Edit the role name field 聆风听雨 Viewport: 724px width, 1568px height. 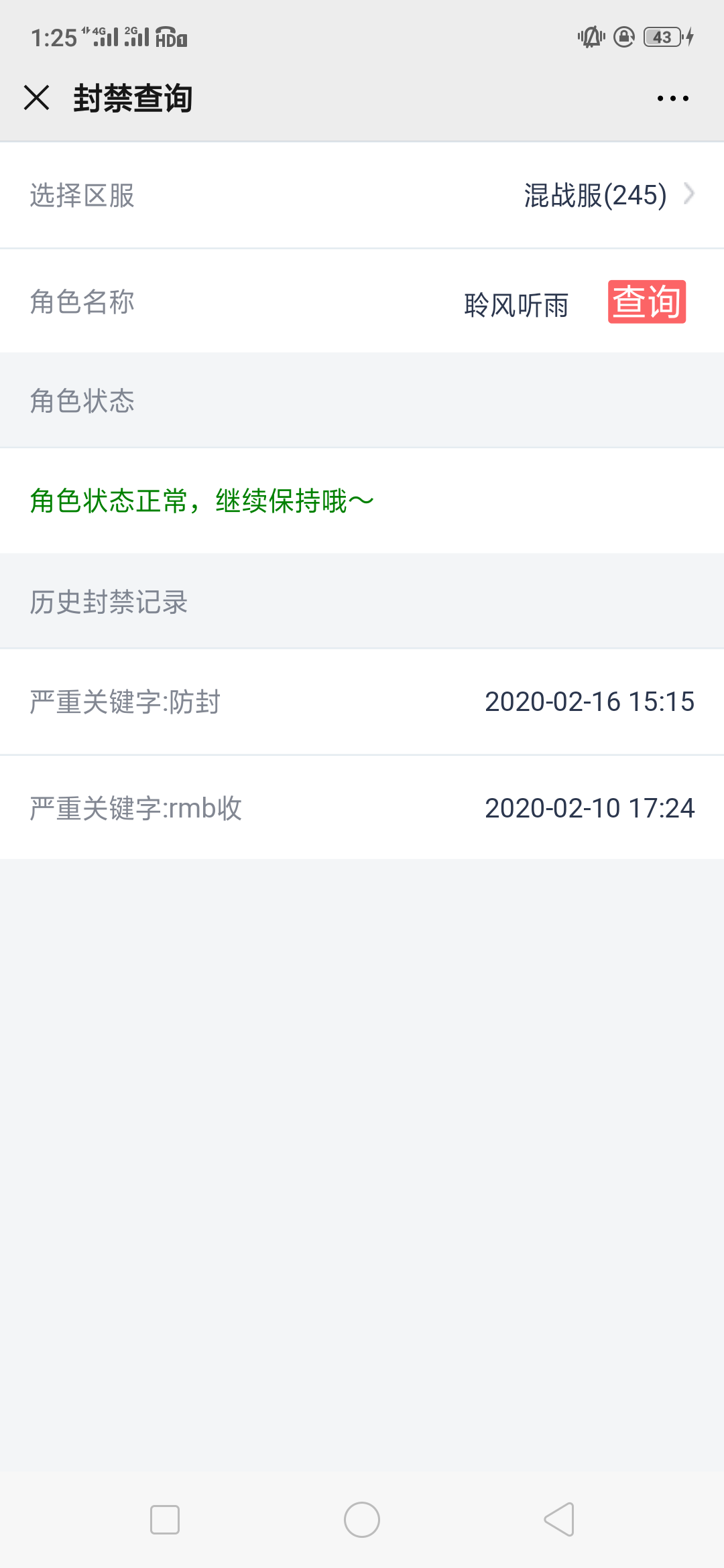click(516, 305)
